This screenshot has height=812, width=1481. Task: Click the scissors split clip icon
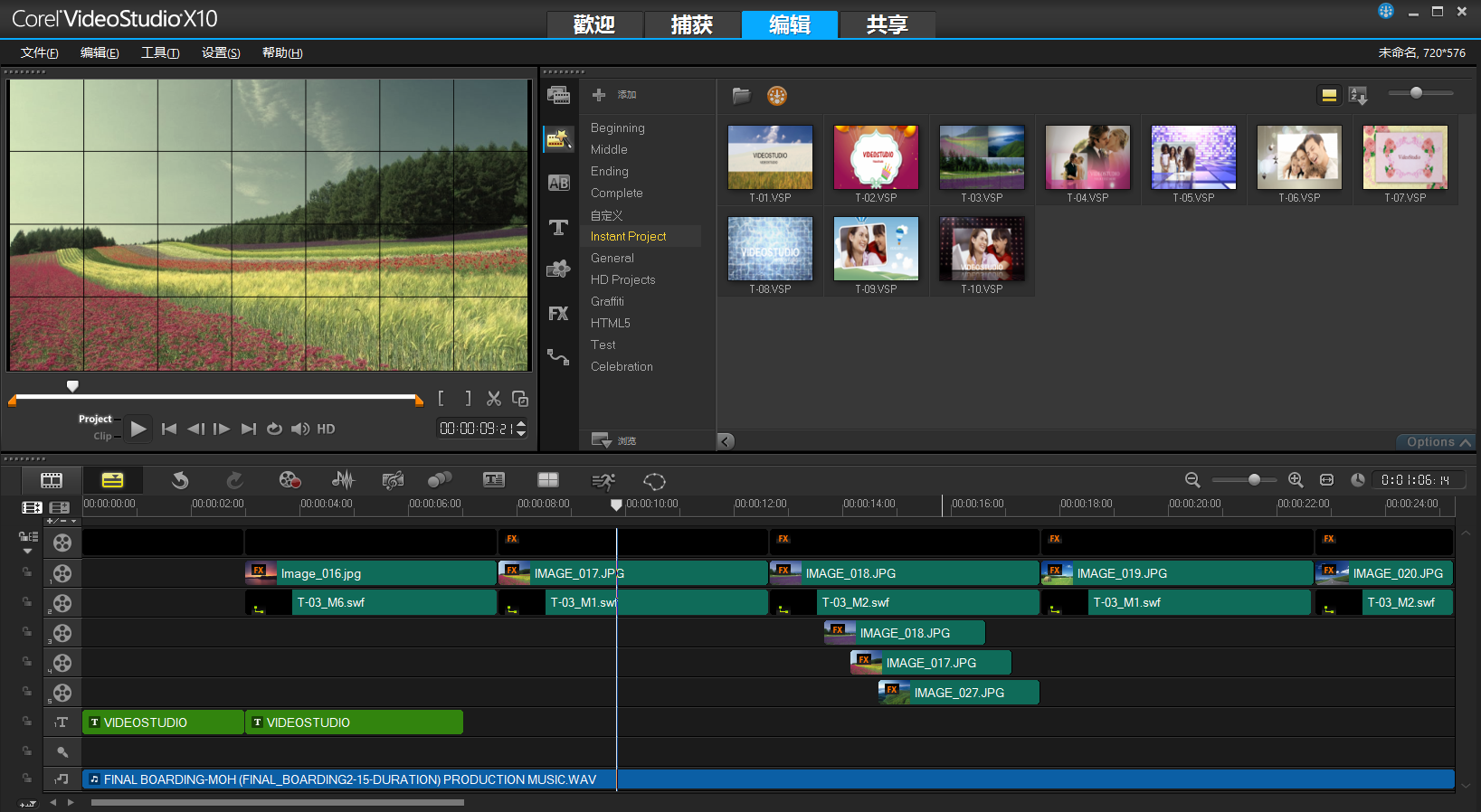pyautogui.click(x=494, y=399)
